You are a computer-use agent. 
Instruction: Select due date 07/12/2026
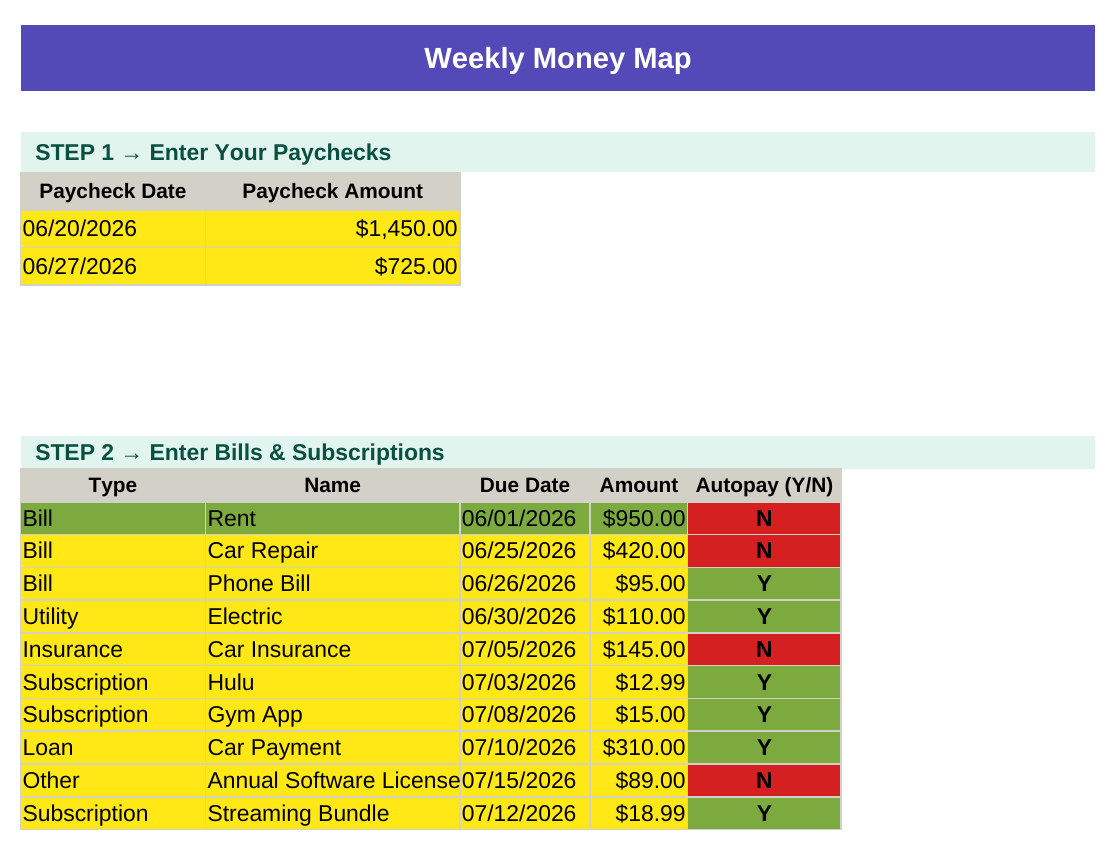point(525,813)
